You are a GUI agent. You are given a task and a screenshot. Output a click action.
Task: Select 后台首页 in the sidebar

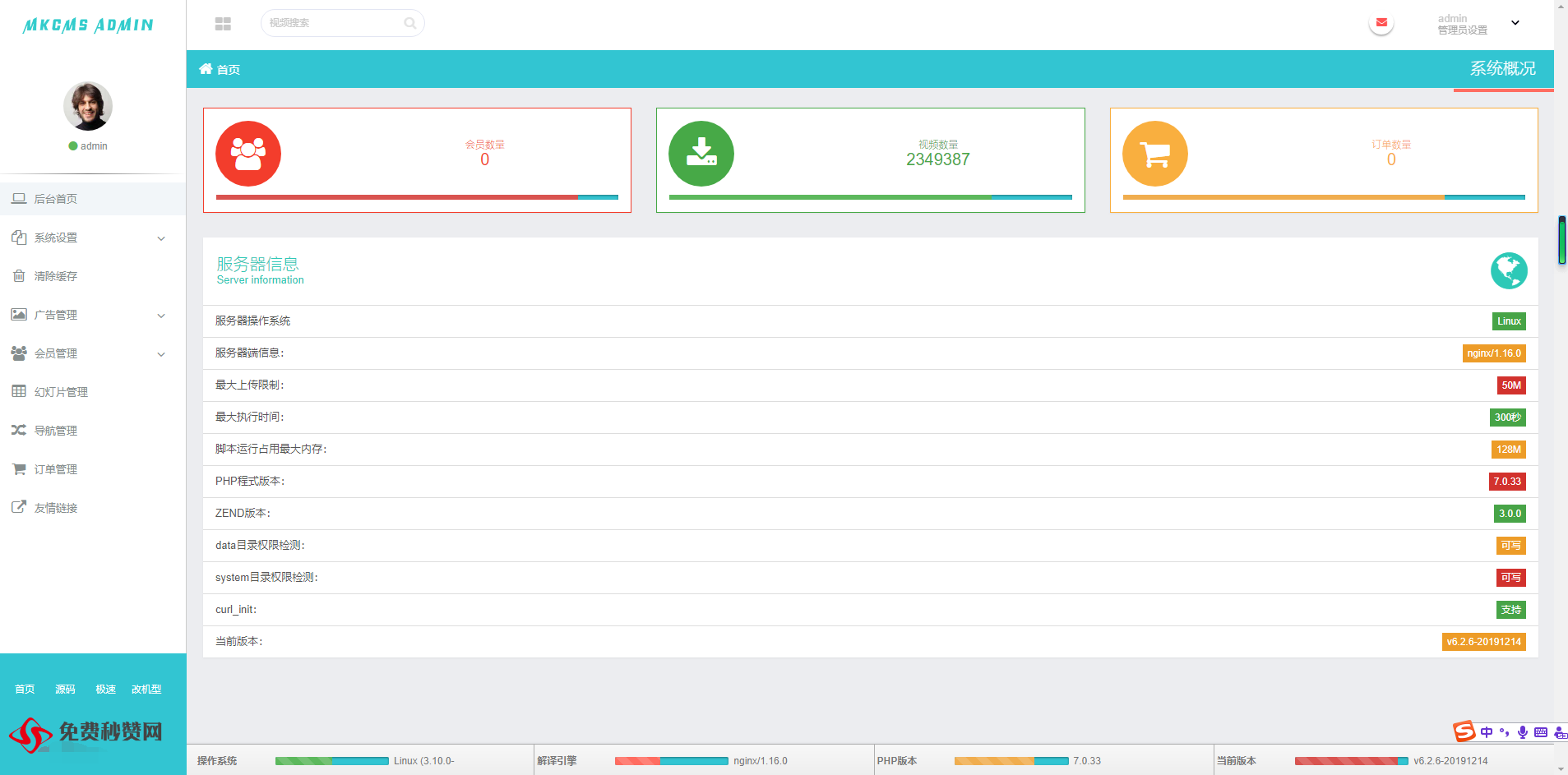pos(56,199)
